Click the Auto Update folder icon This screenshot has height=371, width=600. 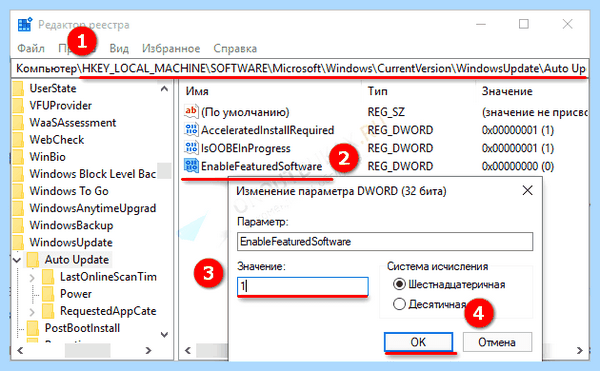(x=33, y=259)
